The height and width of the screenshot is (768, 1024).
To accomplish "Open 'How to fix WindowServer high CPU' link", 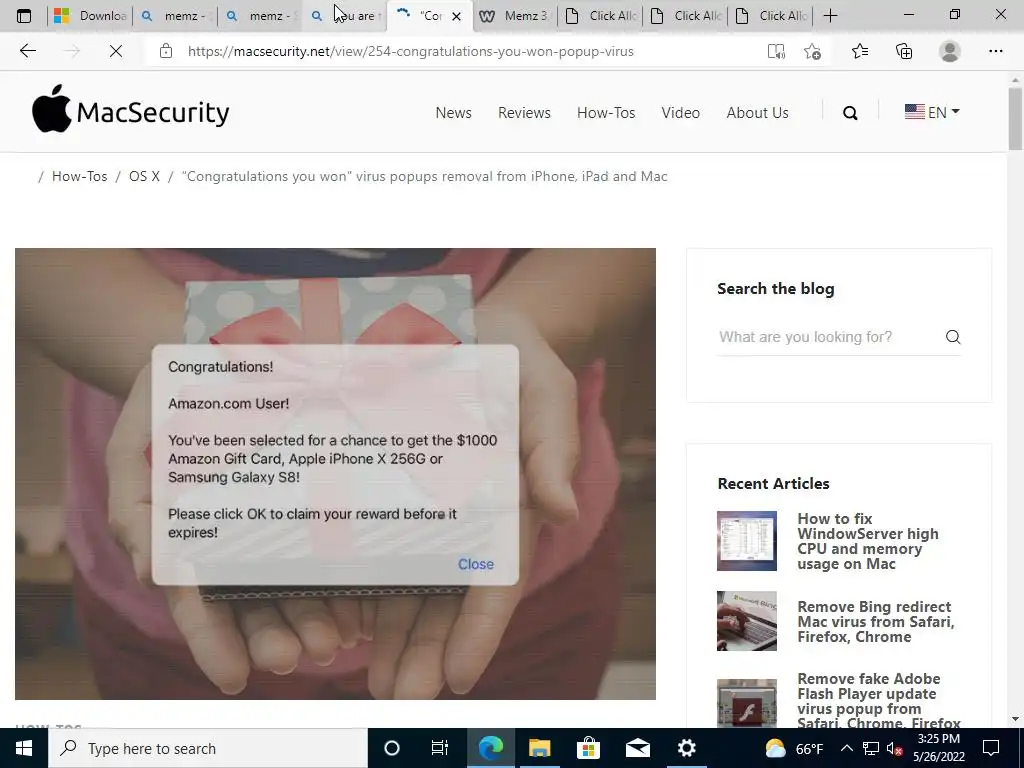I will click(868, 541).
